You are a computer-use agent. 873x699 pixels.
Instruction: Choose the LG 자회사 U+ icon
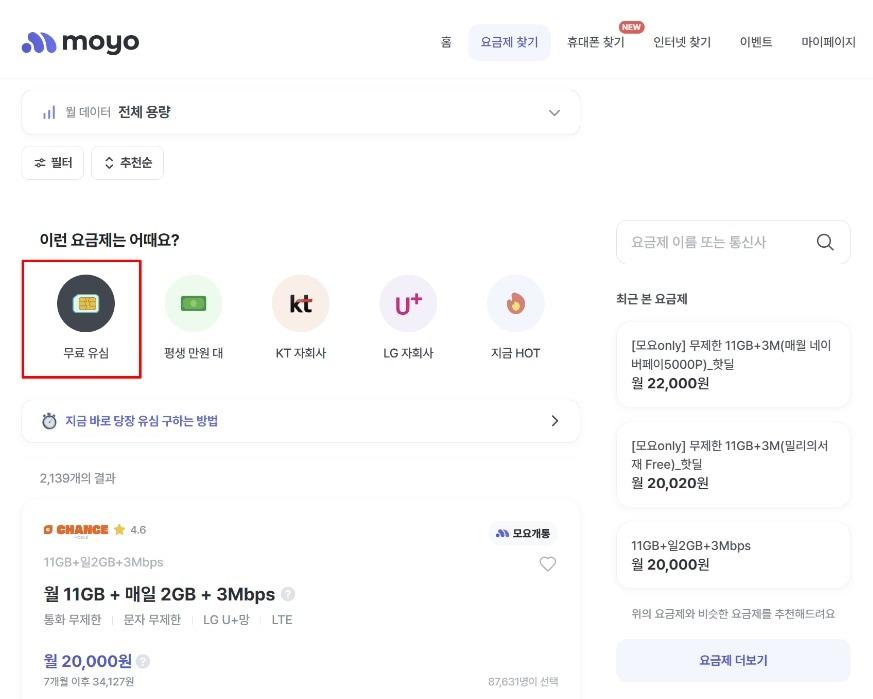click(408, 303)
